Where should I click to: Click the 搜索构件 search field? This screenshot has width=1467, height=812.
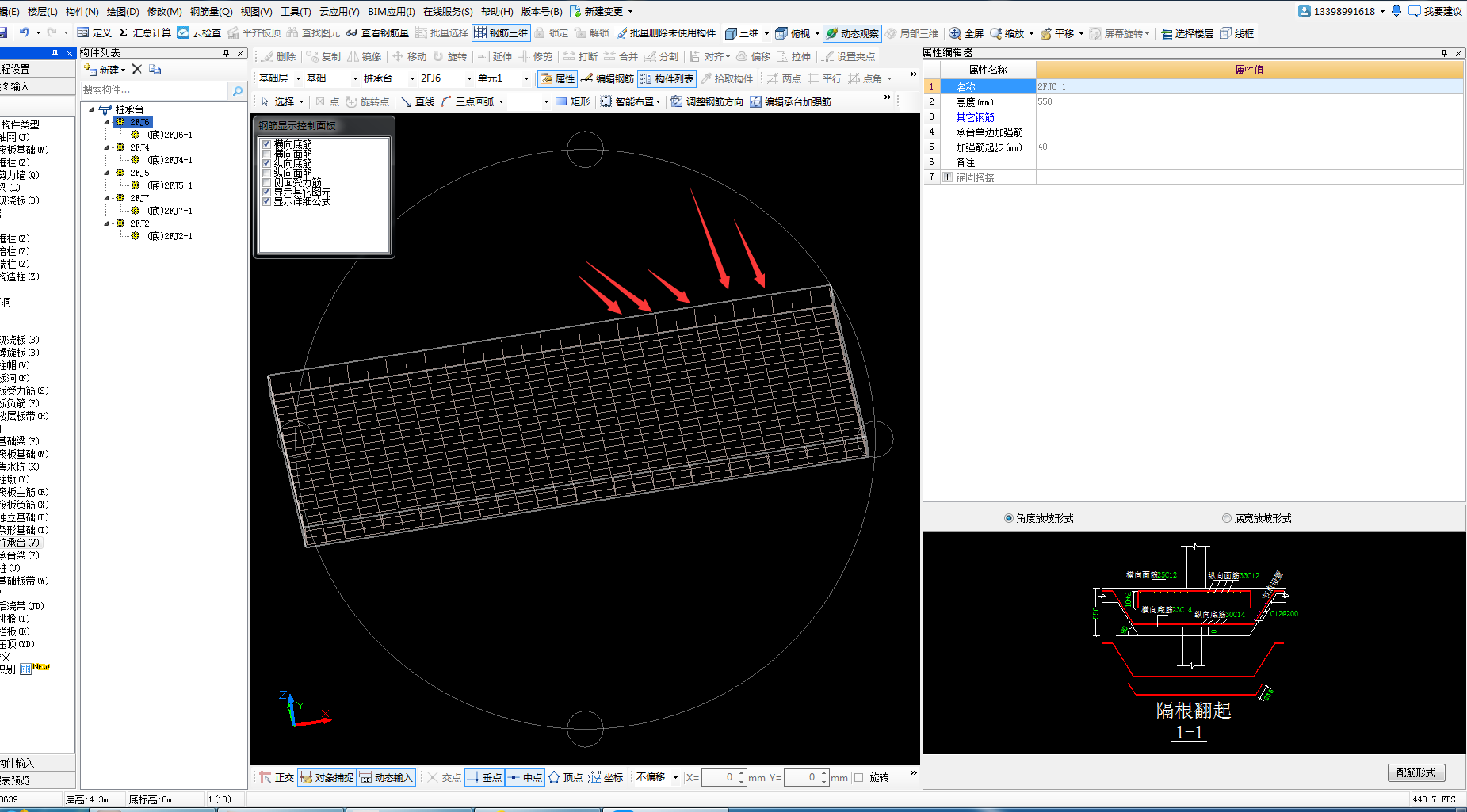[x=155, y=90]
